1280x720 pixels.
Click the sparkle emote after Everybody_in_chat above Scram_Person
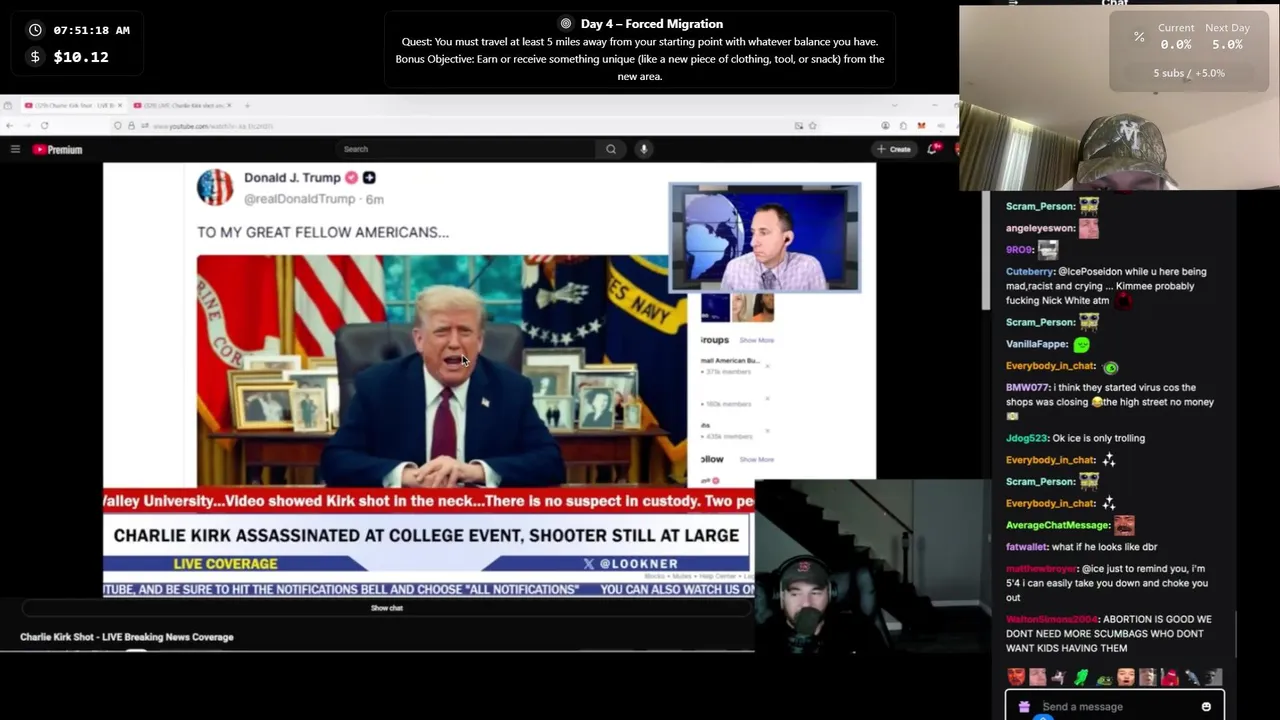(x=1109, y=460)
